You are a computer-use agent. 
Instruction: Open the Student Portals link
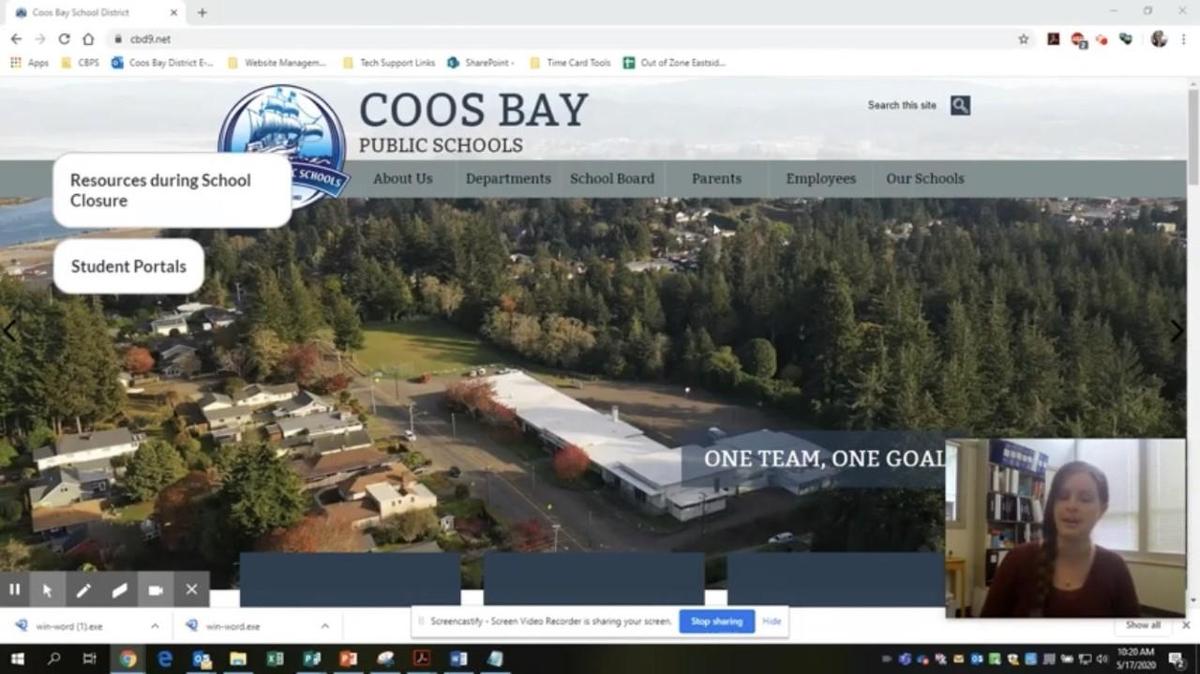[128, 266]
